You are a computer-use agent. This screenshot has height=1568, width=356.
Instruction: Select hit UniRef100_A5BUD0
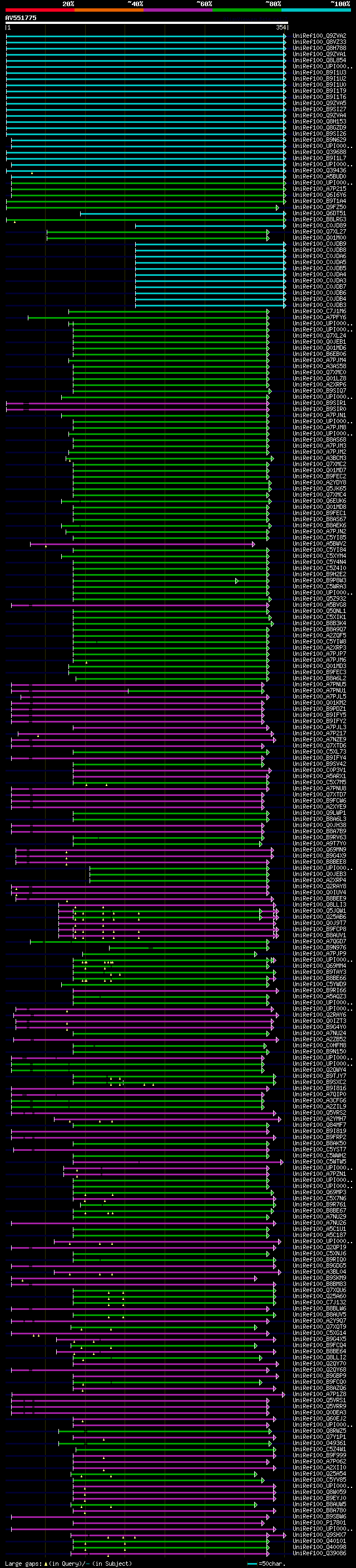pos(319,176)
